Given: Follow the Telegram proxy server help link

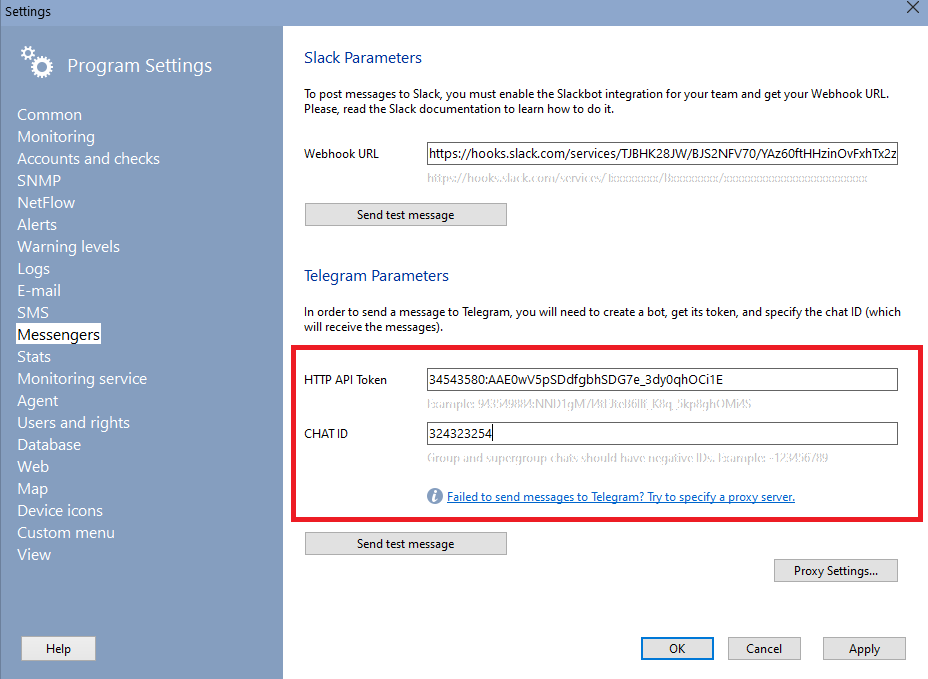Looking at the screenshot, I should tap(621, 497).
